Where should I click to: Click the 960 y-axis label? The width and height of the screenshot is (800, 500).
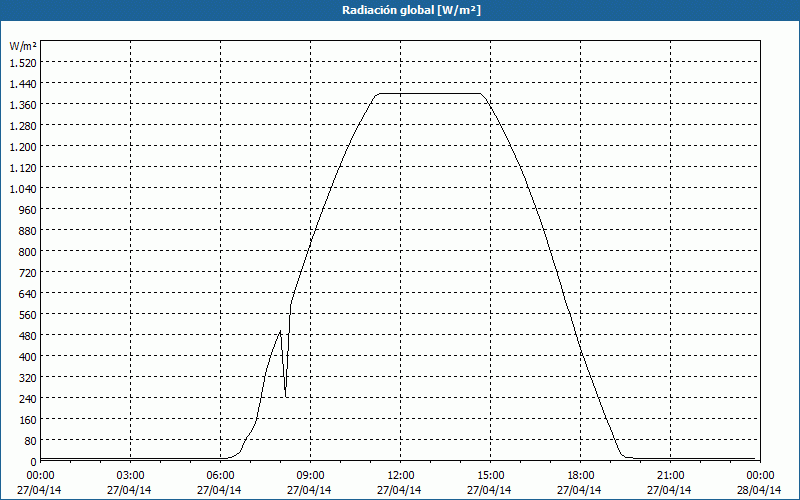tap(29, 210)
